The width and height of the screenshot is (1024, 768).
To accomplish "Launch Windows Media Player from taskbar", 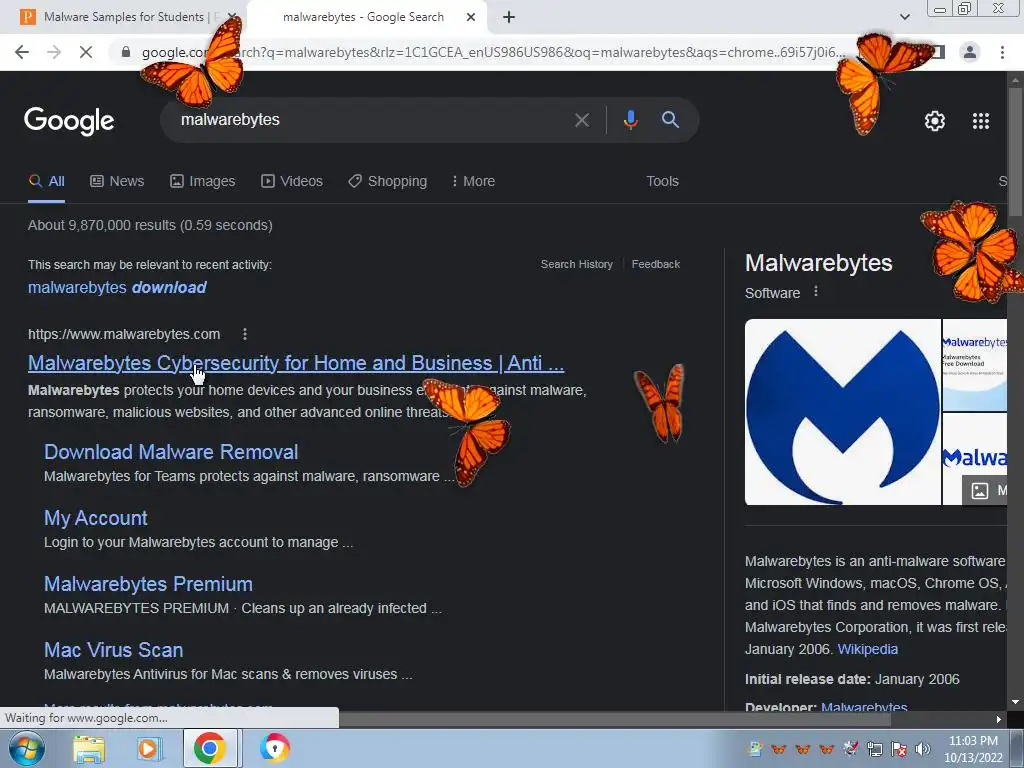I will click(149, 749).
